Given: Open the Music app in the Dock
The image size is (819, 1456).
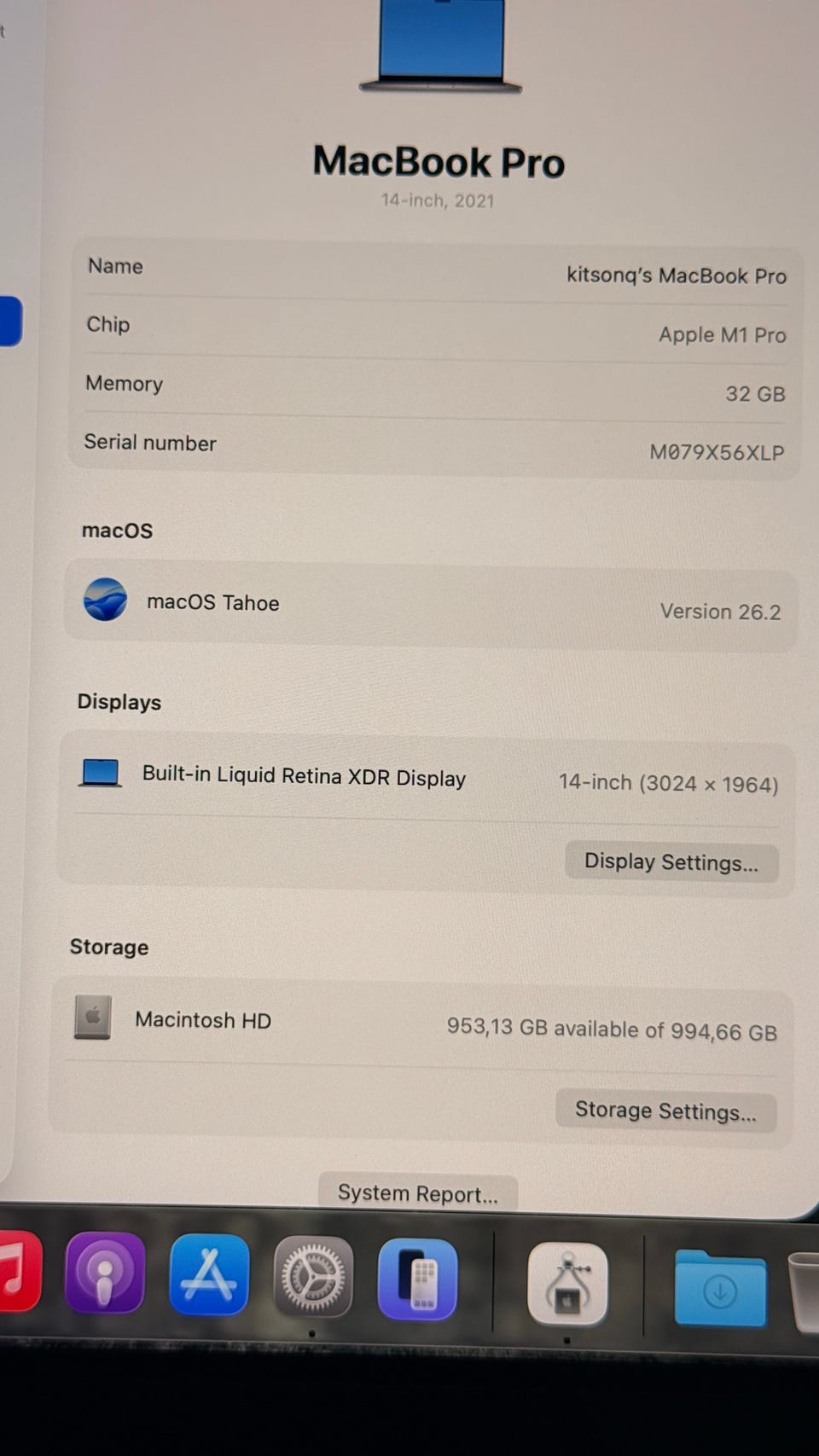Looking at the screenshot, I should coord(19,1270).
